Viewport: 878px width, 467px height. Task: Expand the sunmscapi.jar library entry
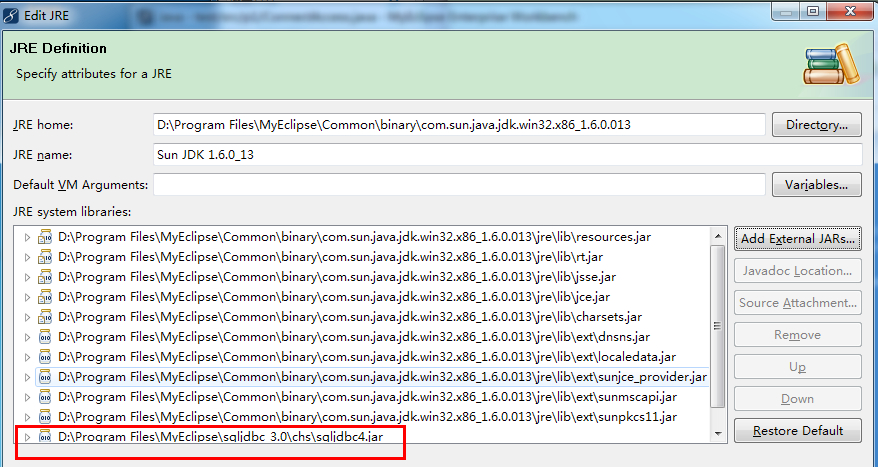pos(27,398)
